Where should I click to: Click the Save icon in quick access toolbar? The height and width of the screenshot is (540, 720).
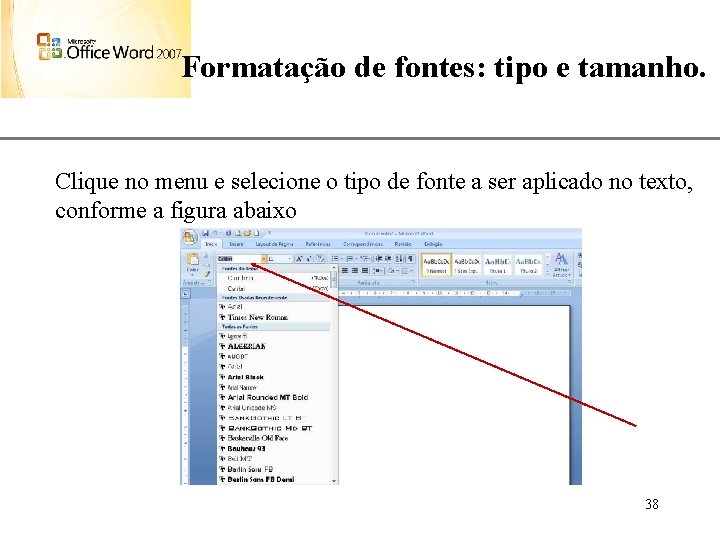click(x=205, y=233)
